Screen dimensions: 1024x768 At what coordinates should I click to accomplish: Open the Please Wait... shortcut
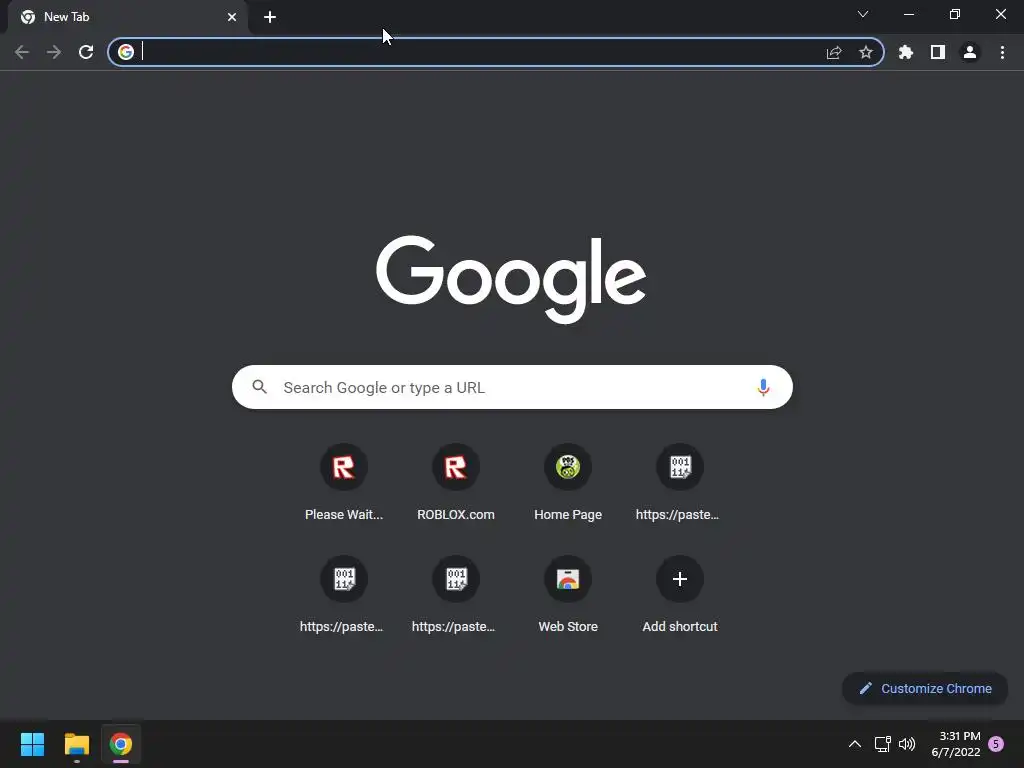[344, 483]
